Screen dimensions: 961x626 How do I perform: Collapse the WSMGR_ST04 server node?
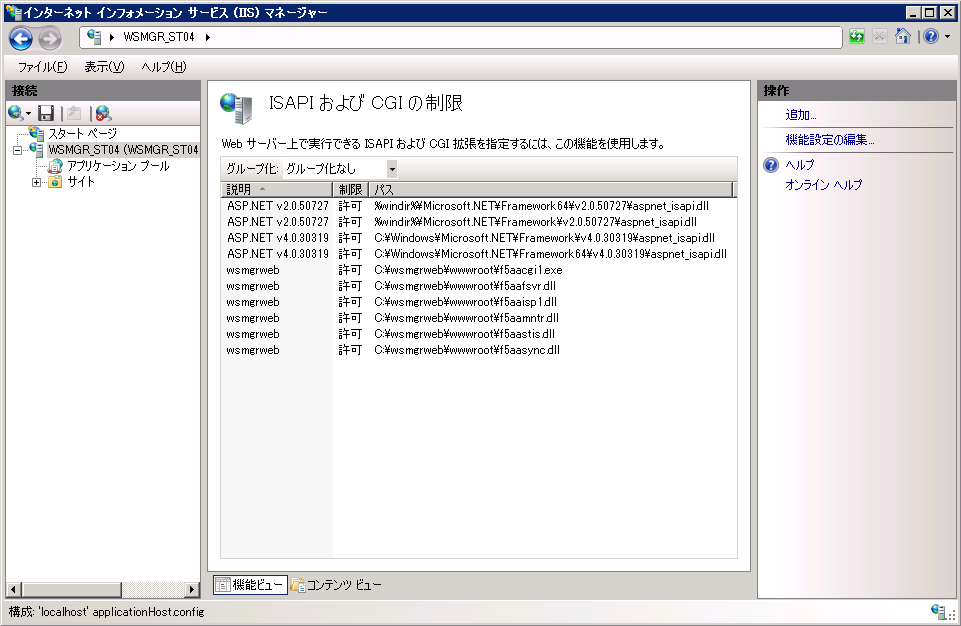pos(18,150)
